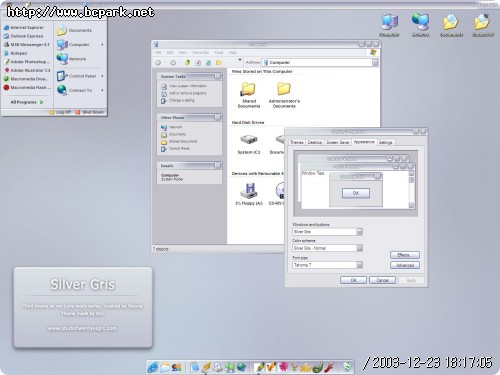Collapse the Details panel
500x375 pixels.
(x=218, y=166)
